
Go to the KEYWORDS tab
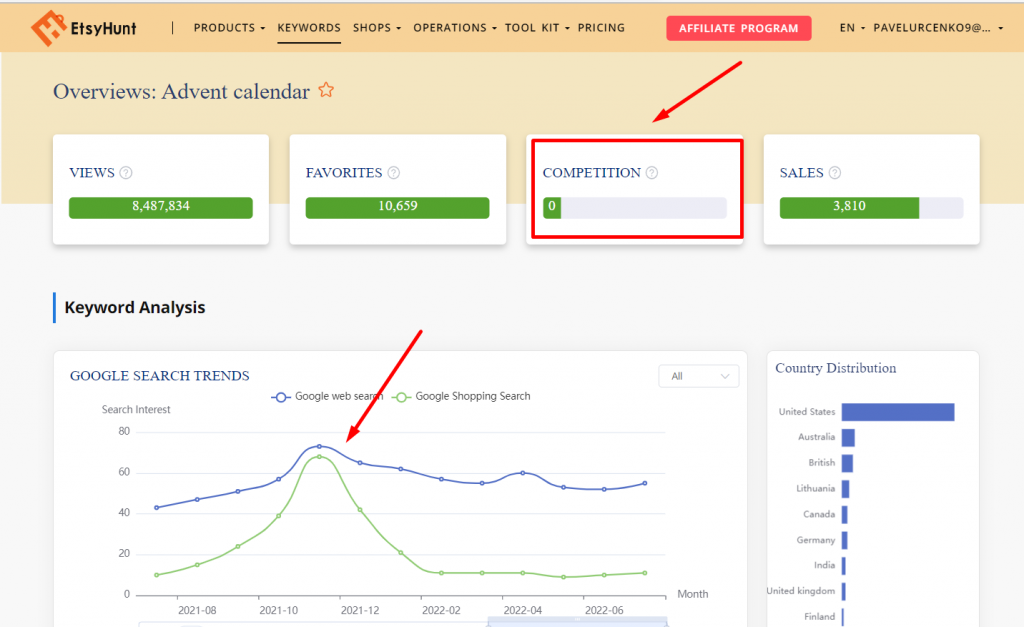click(309, 28)
